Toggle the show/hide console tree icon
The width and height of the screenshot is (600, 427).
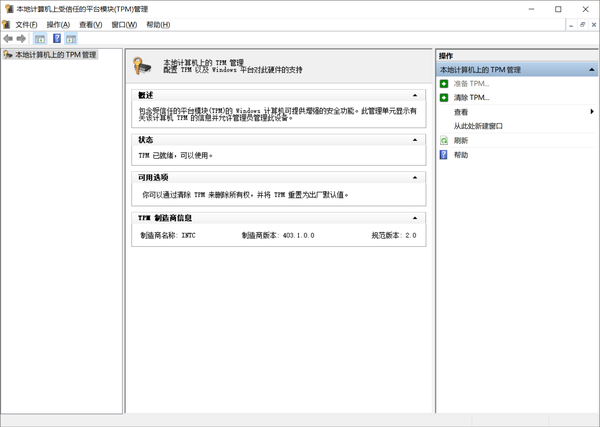click(x=40, y=39)
